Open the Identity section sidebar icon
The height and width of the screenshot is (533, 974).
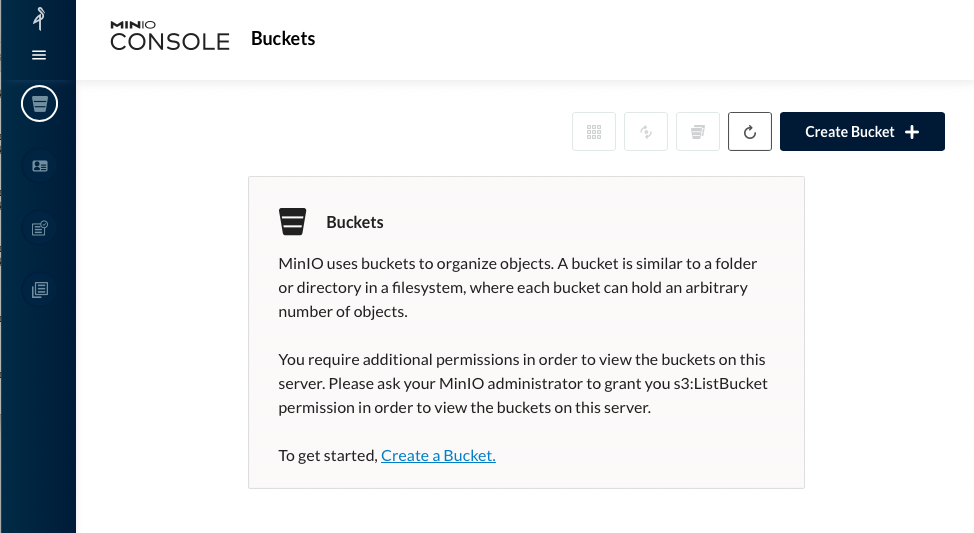point(40,166)
